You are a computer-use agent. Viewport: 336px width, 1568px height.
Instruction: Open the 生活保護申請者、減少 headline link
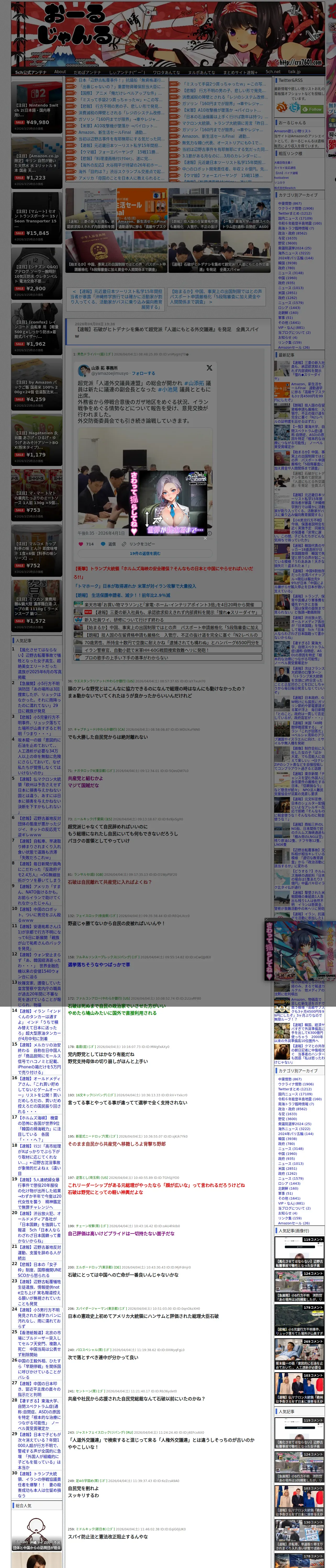122,595
